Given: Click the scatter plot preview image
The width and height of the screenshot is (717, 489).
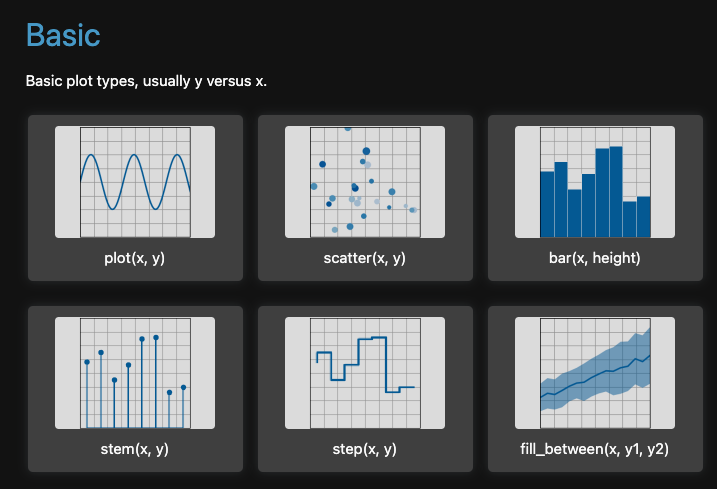Looking at the screenshot, I should (364, 182).
